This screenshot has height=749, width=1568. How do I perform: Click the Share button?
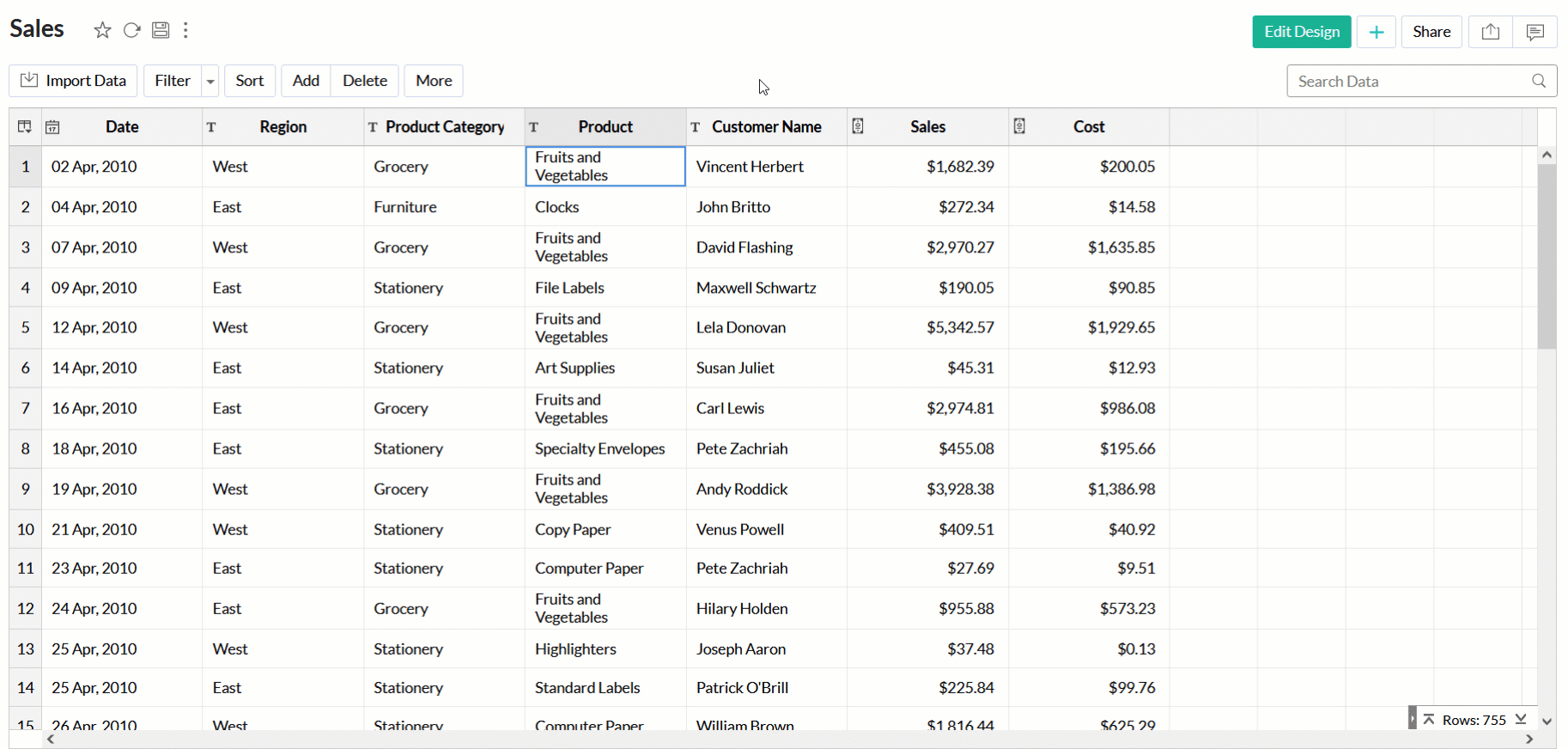click(x=1431, y=32)
